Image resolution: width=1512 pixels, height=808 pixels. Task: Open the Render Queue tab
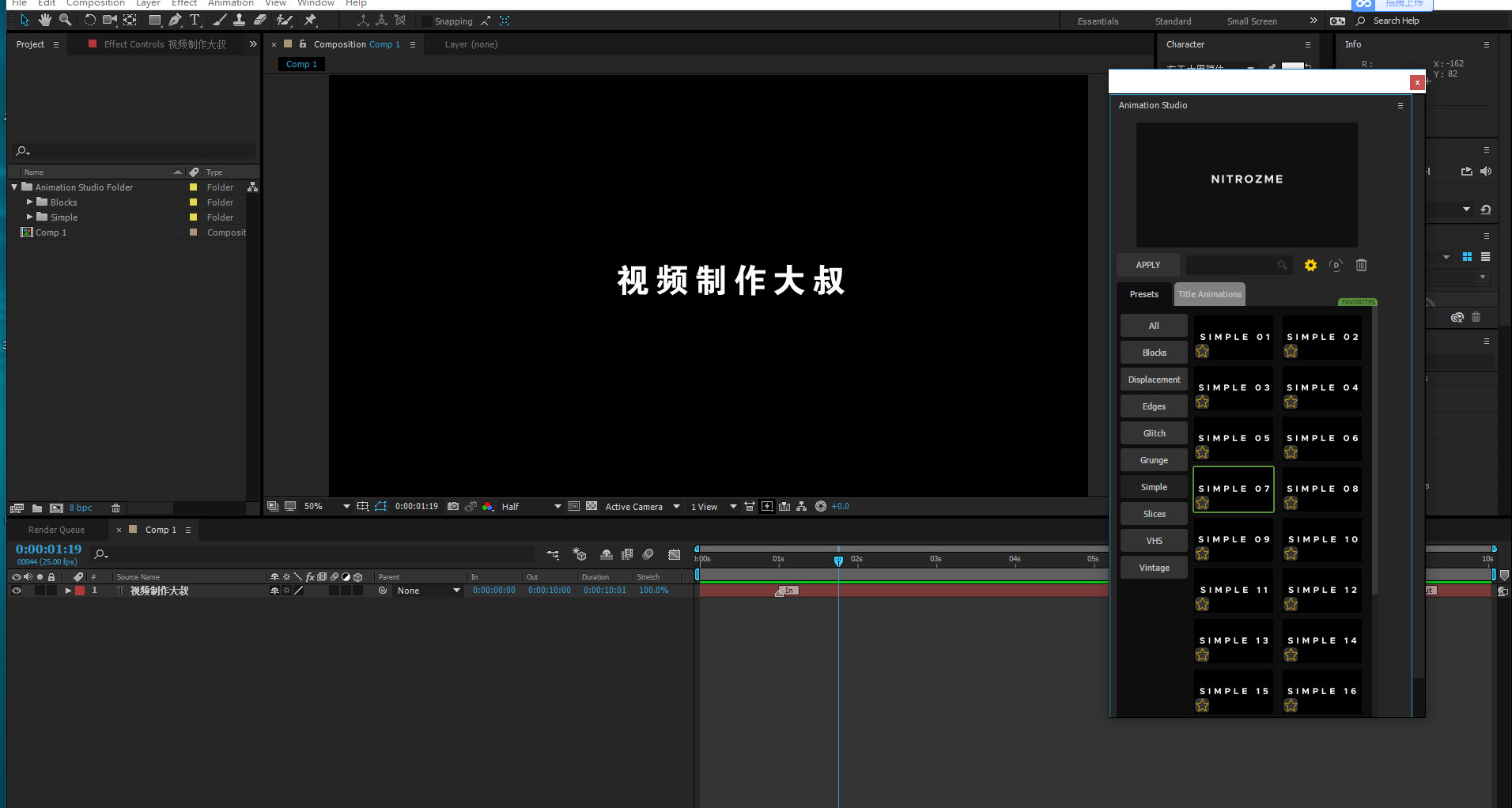pyautogui.click(x=56, y=530)
